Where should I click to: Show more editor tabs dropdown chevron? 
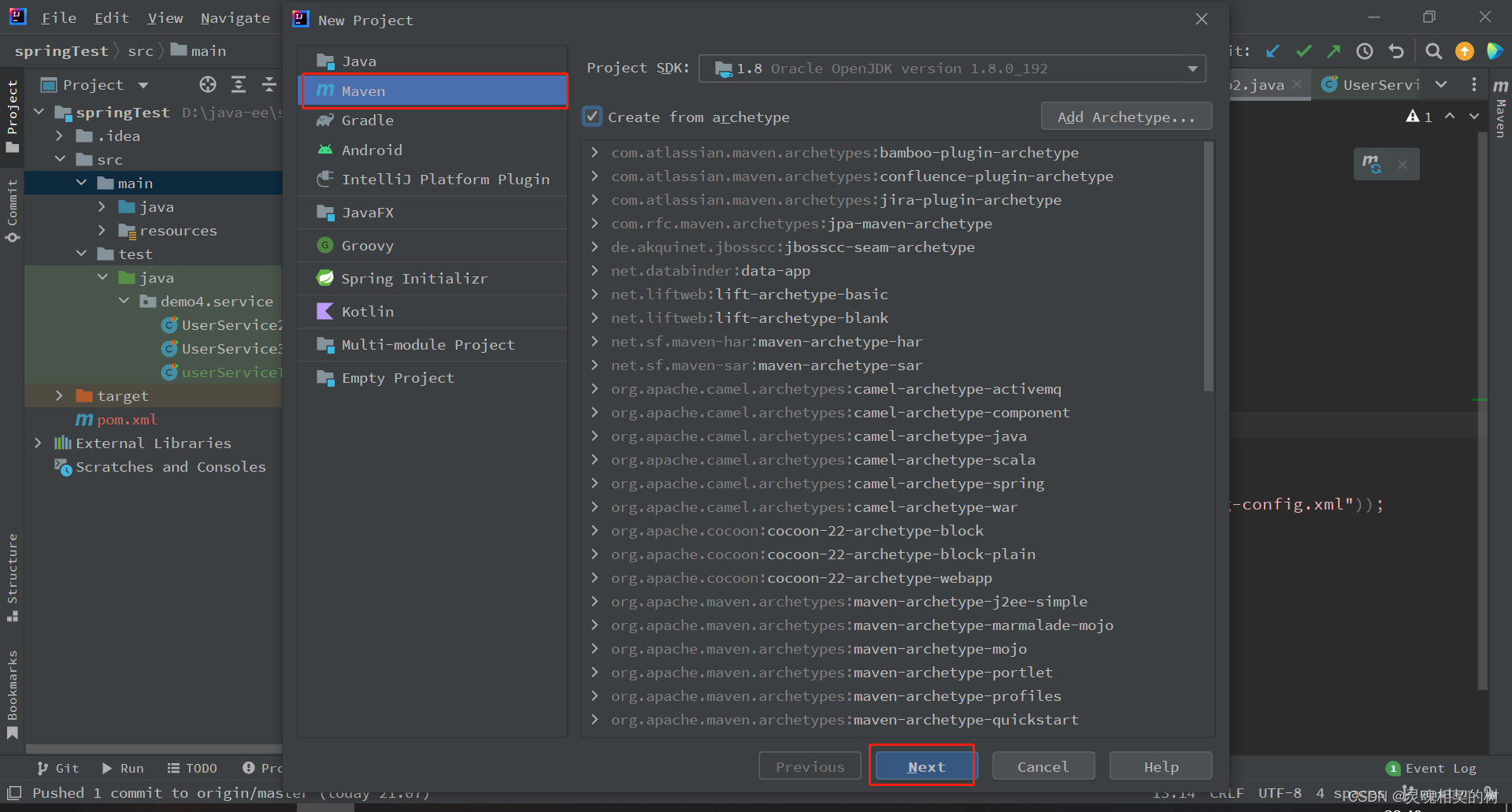(1441, 84)
